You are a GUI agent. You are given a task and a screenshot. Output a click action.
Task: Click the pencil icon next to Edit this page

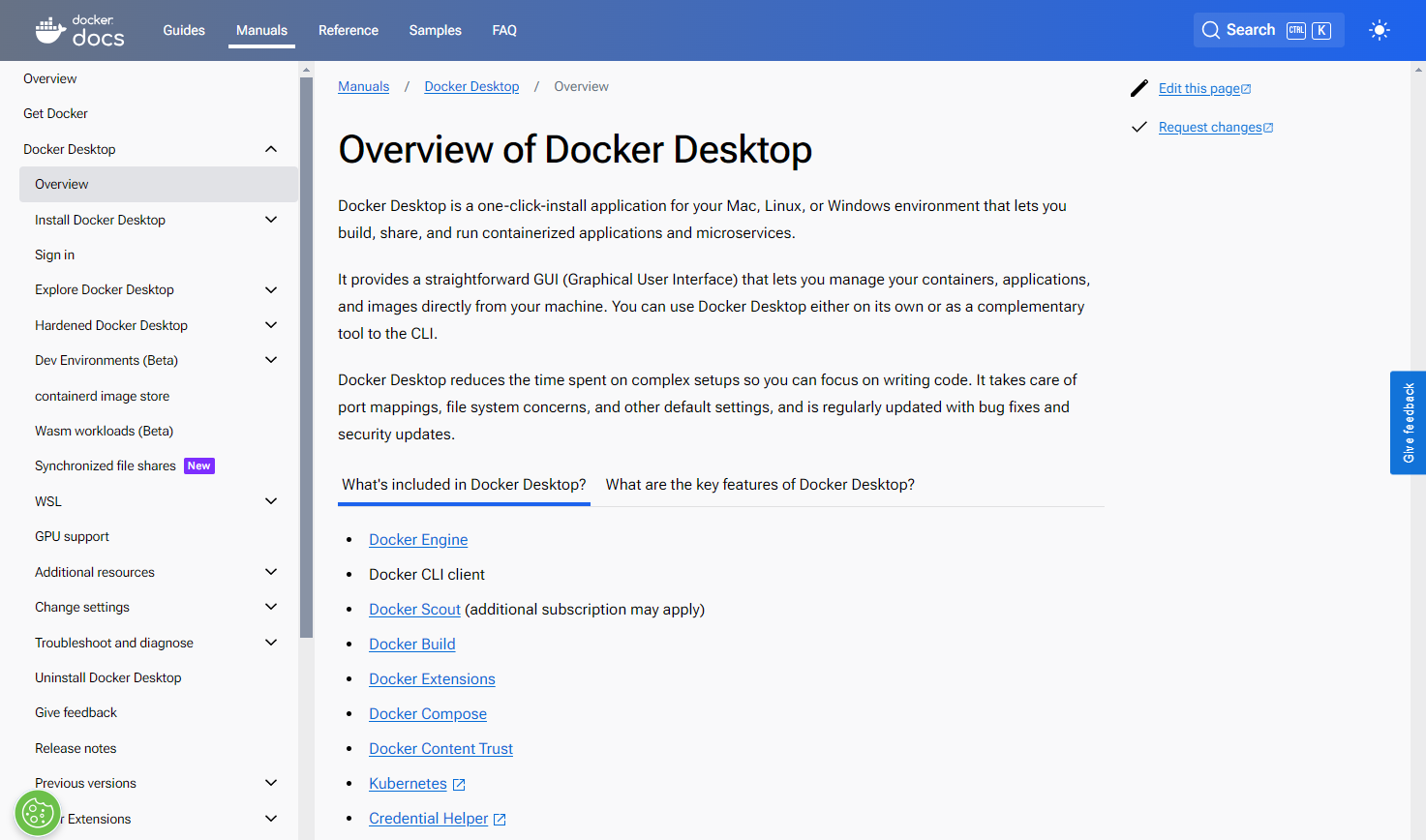tap(1139, 87)
